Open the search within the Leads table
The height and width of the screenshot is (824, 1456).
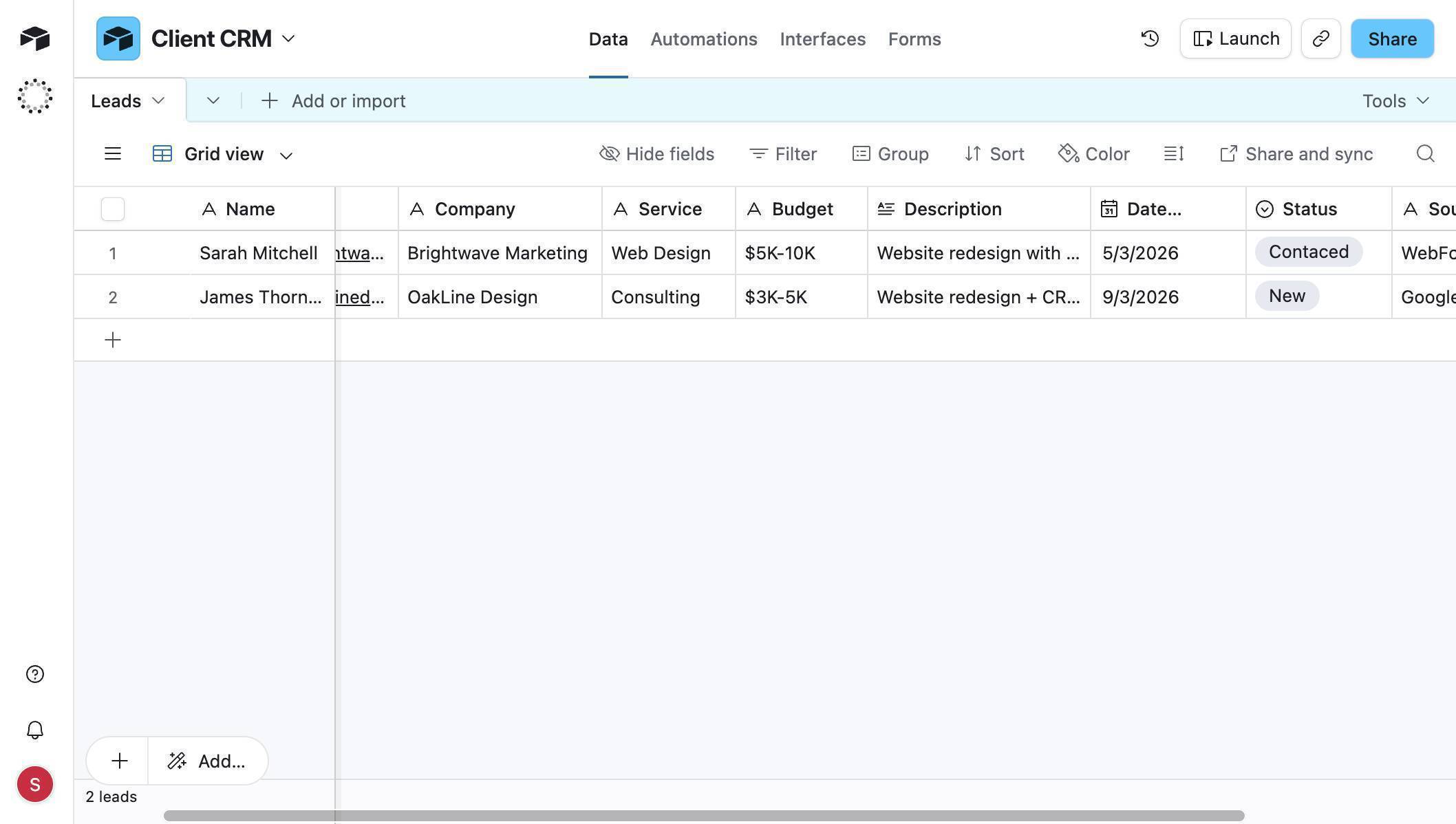point(1425,153)
